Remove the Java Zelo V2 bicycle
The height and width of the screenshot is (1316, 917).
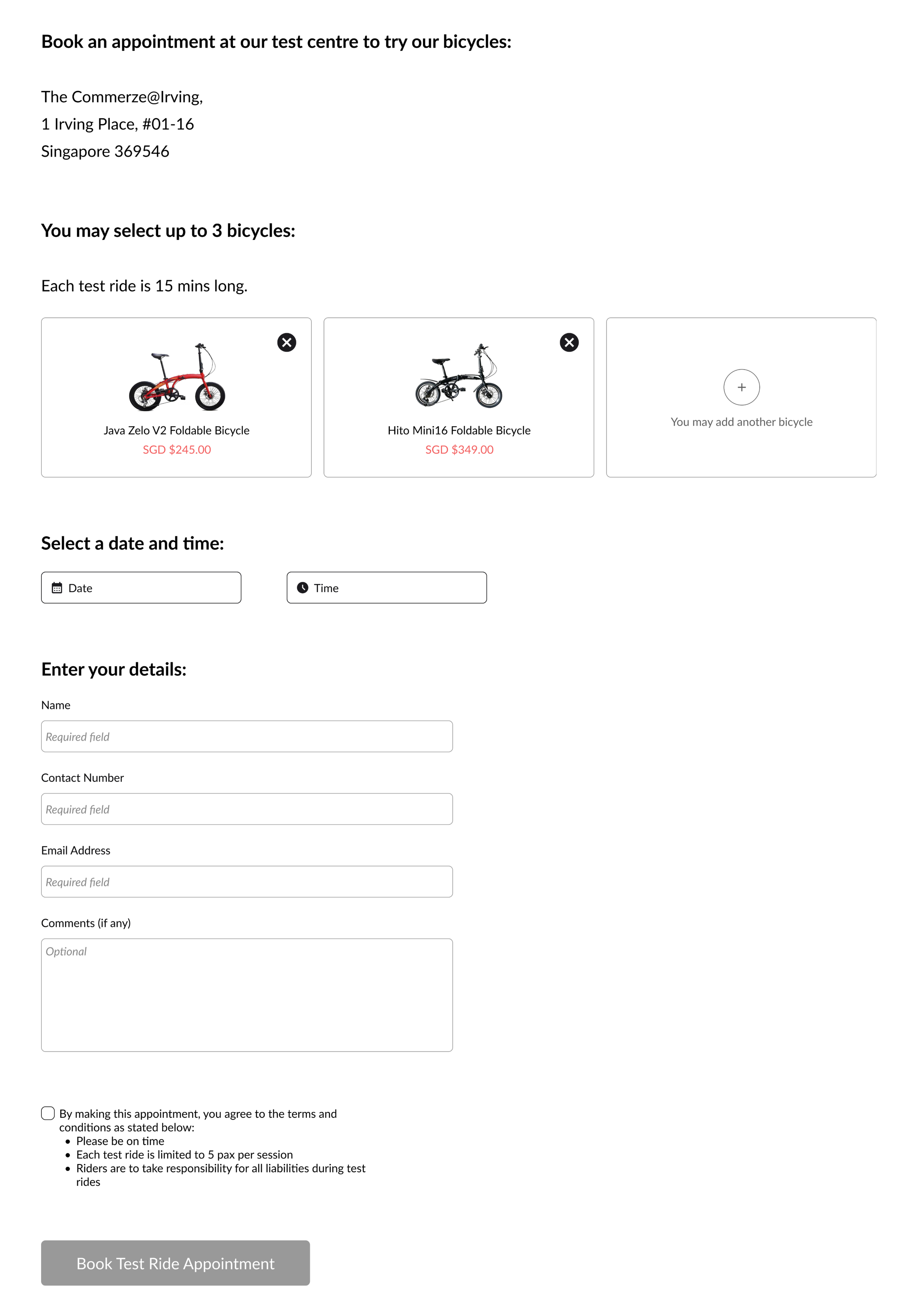click(286, 342)
